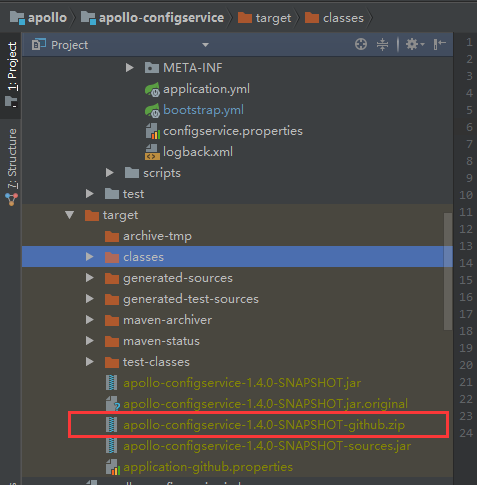Viewport: 477px width, 485px height.
Task: Click the logback.xml file icon
Action: click(x=152, y=152)
